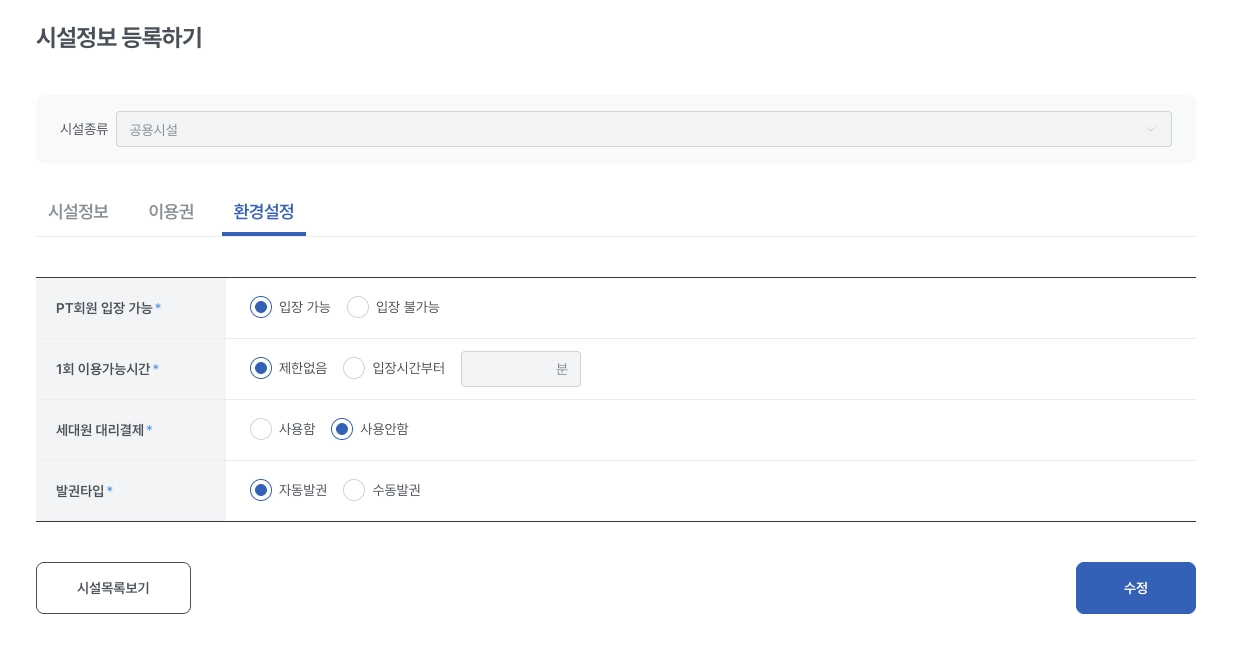Click the blue 수정 button
The image size is (1244, 656).
[x=1135, y=588]
